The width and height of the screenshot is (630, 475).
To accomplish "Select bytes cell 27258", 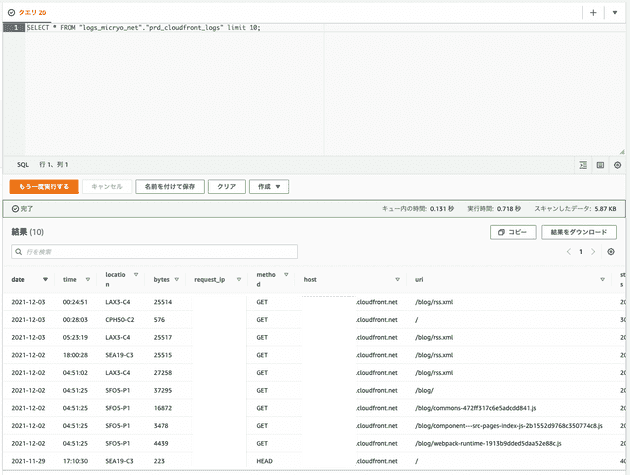I will (x=163, y=373).
